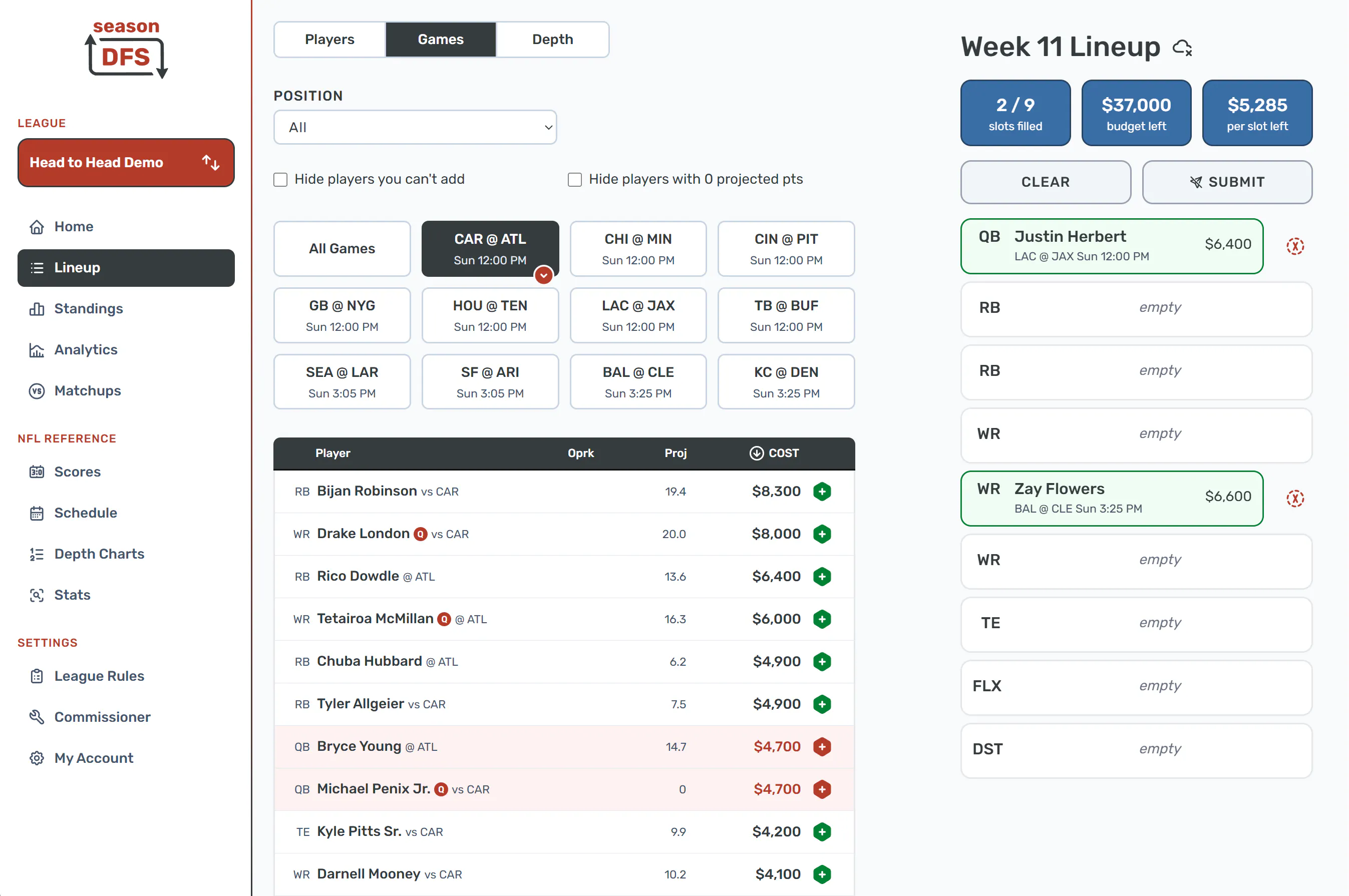The height and width of the screenshot is (896, 1349).
Task: Open Lineup page in sidebar
Action: point(126,268)
